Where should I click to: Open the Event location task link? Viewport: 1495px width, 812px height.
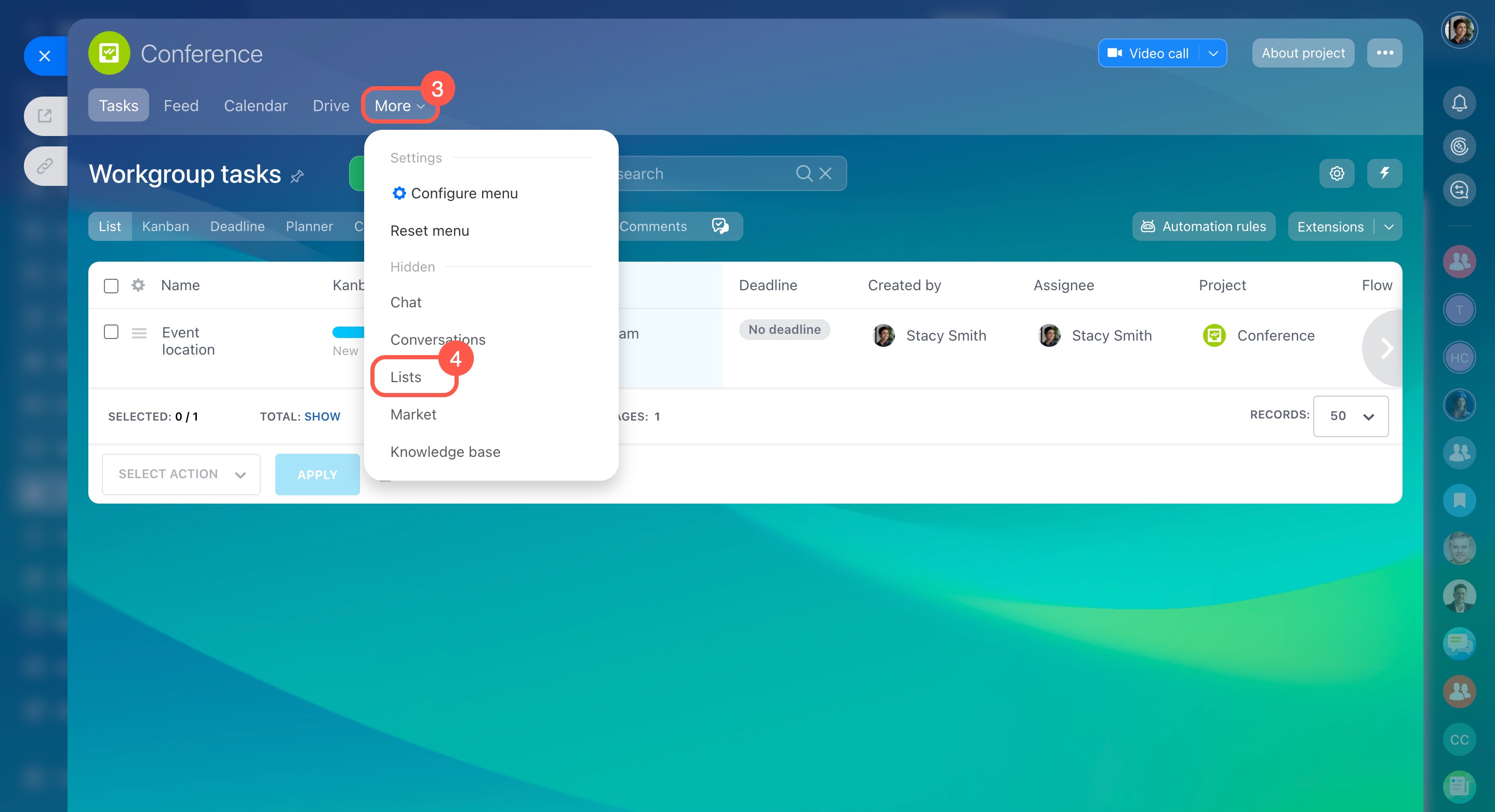tap(189, 341)
